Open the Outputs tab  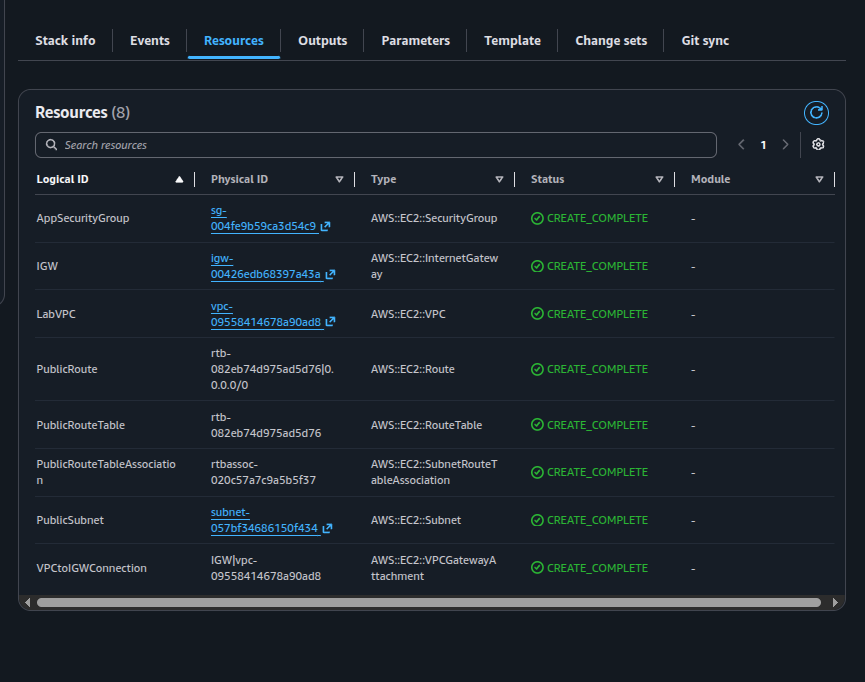point(322,41)
